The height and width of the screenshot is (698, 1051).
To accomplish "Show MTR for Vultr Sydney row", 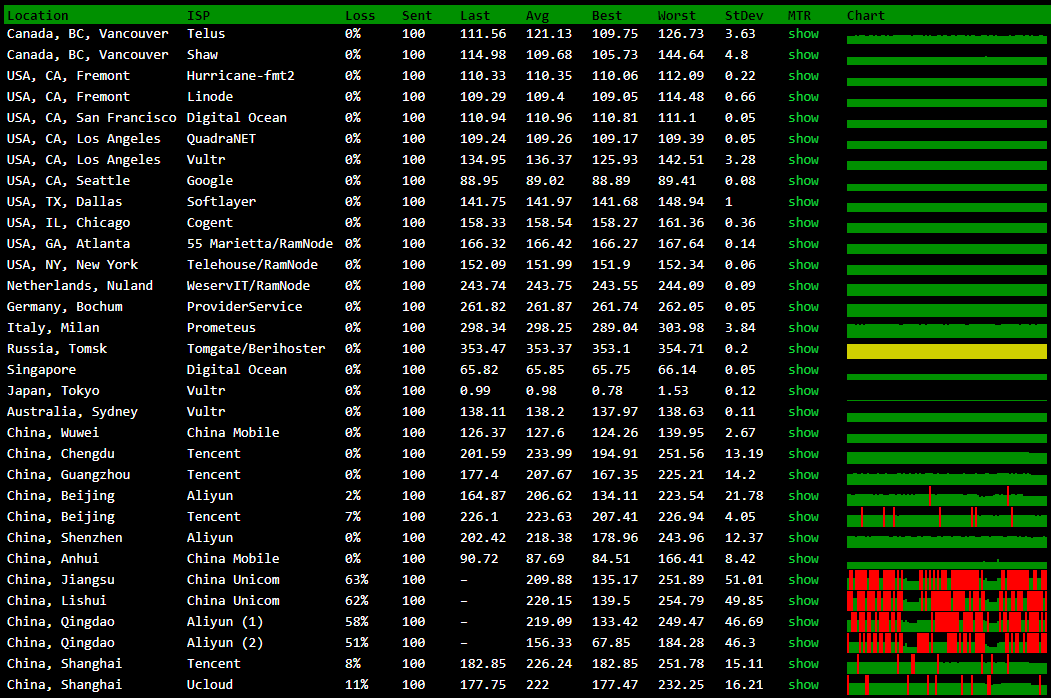I will 803,412.
